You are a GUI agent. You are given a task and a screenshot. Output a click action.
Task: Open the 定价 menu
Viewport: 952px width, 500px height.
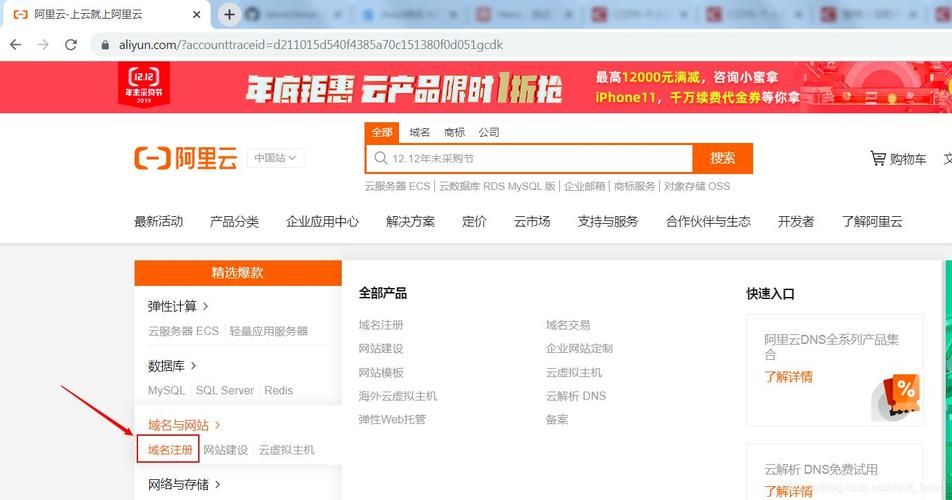click(474, 221)
